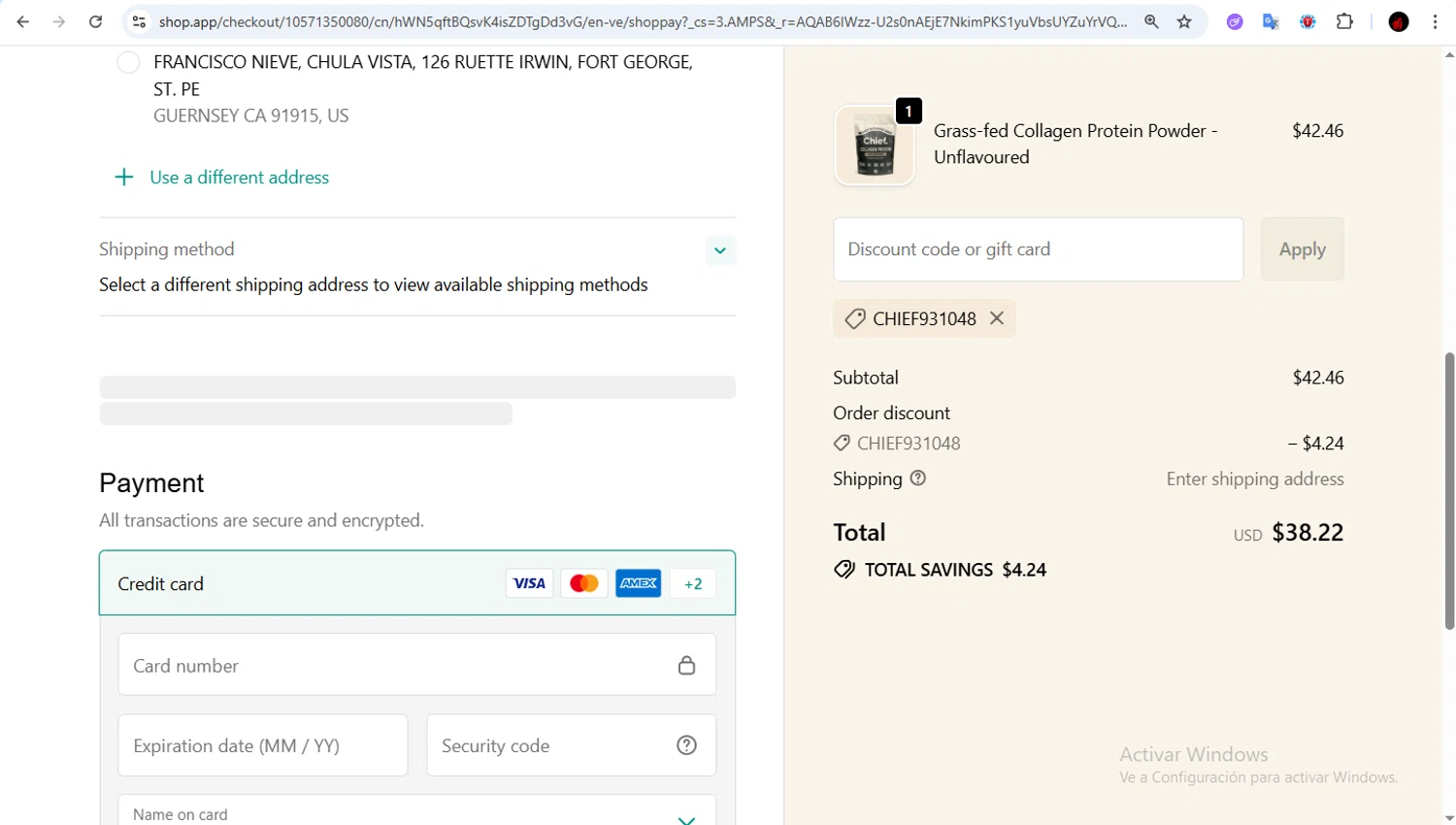Viewport: 1456px width, 825px height.
Task: Click the American Express logo
Action: click(639, 583)
